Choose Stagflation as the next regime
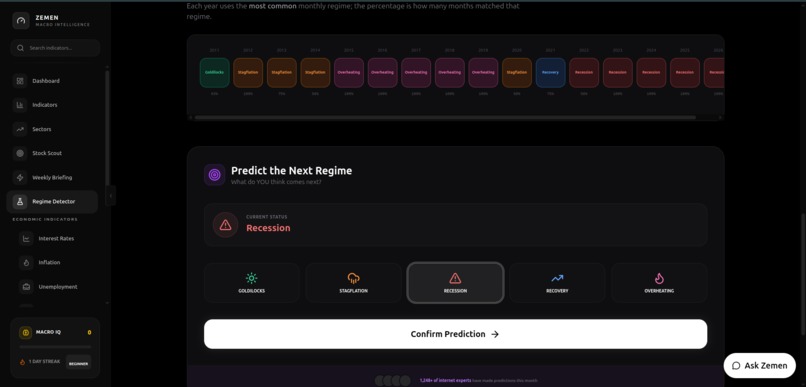The height and width of the screenshot is (387, 806). [x=353, y=283]
